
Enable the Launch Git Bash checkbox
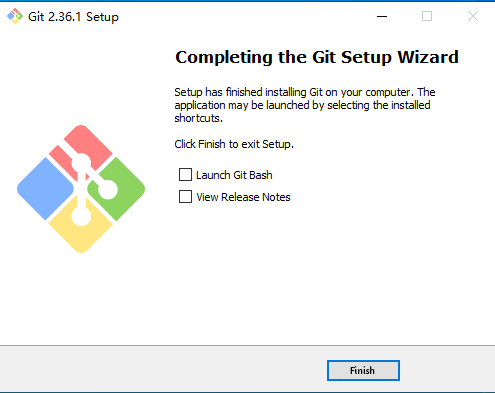(x=185, y=175)
